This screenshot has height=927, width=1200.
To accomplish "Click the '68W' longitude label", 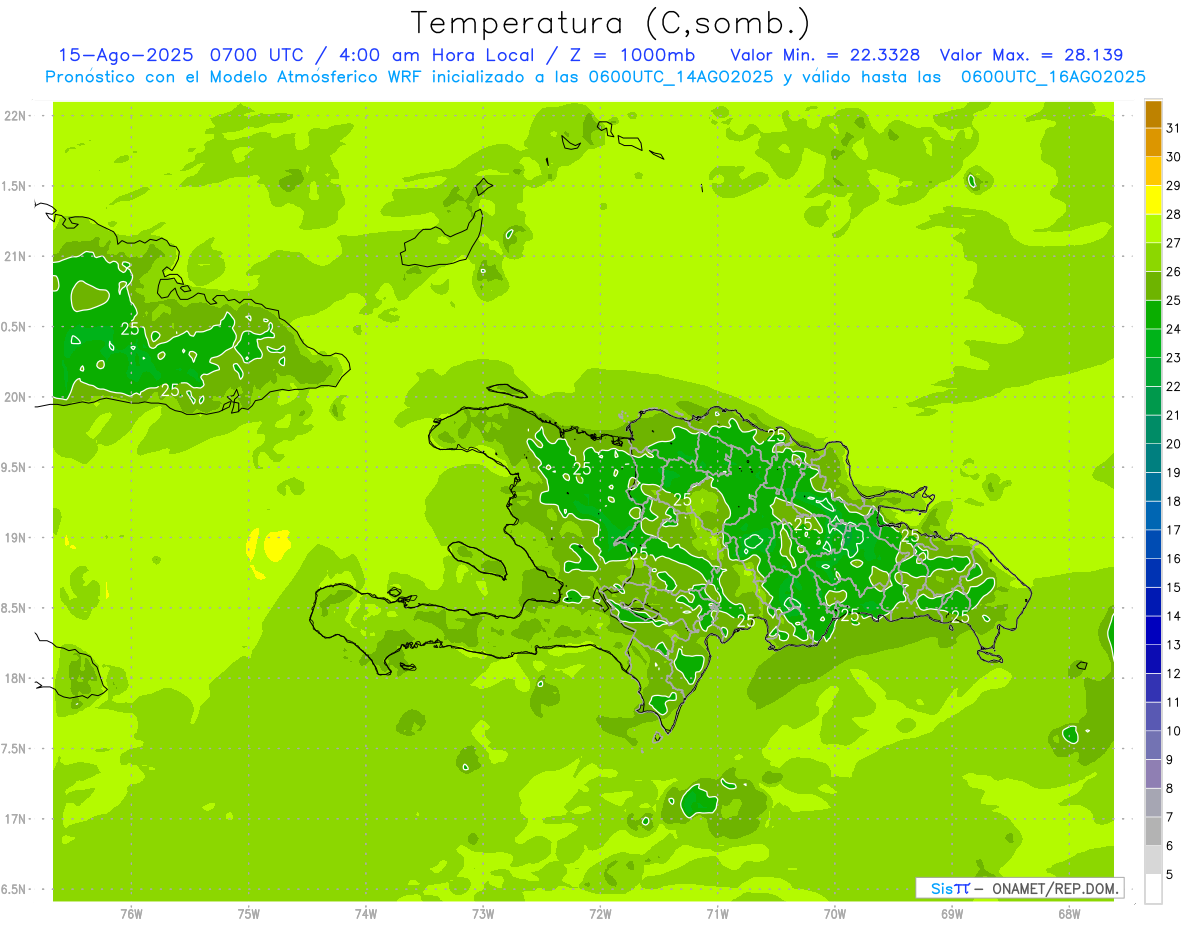I will (x=1069, y=914).
